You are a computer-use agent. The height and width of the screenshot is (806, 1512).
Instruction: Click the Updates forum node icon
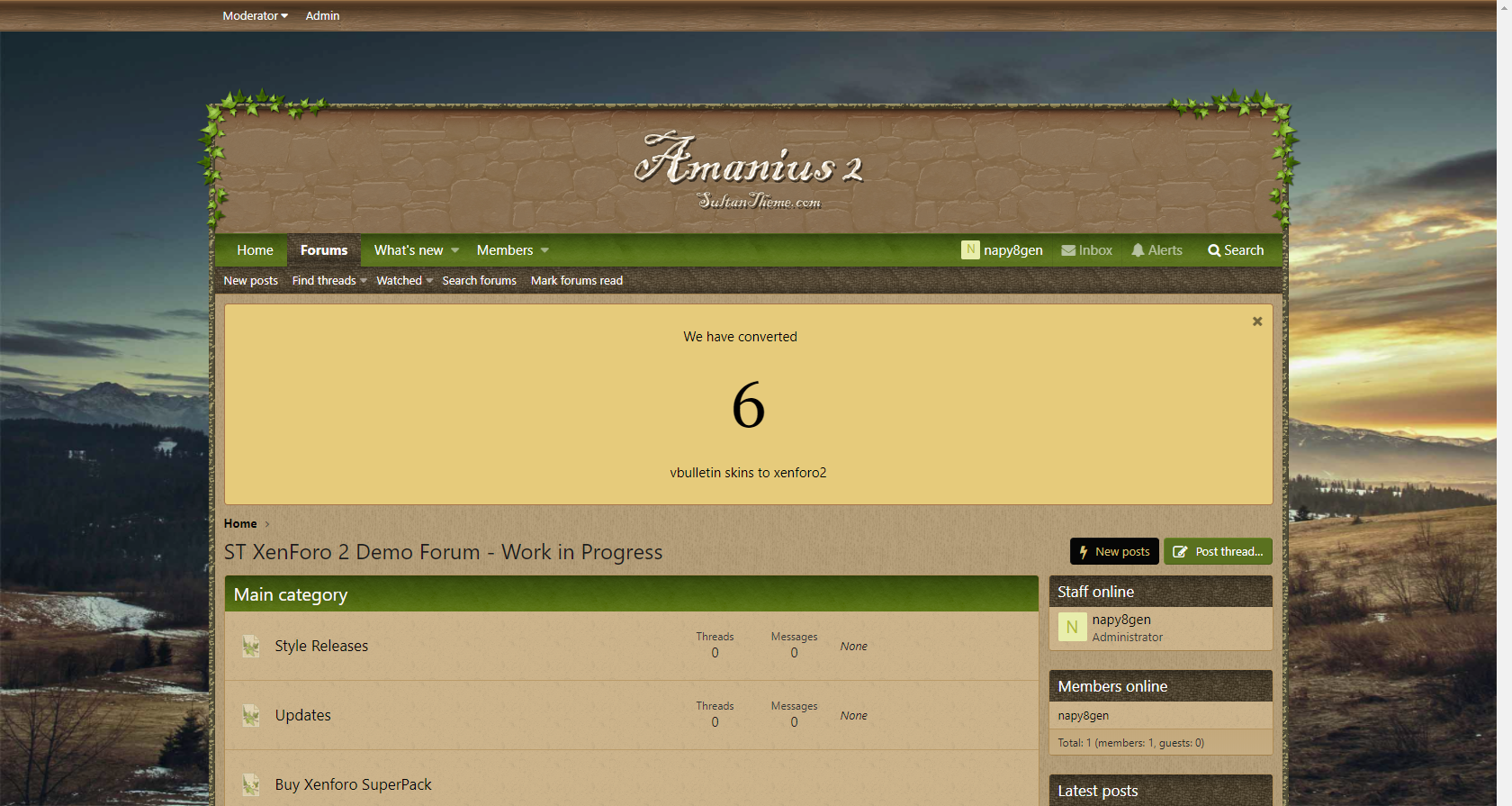251,715
